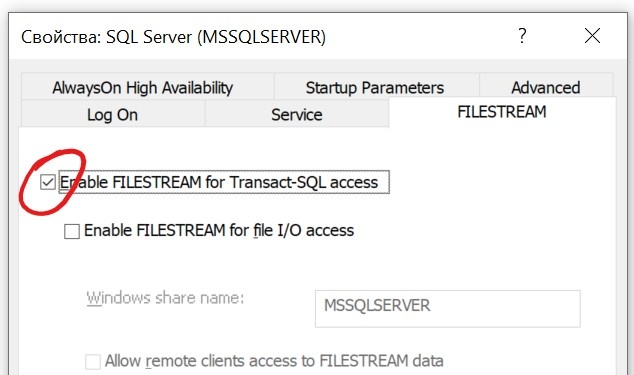Screen dimensions: 634x375
Task: Go to the Log On tab
Action: [x=113, y=114]
